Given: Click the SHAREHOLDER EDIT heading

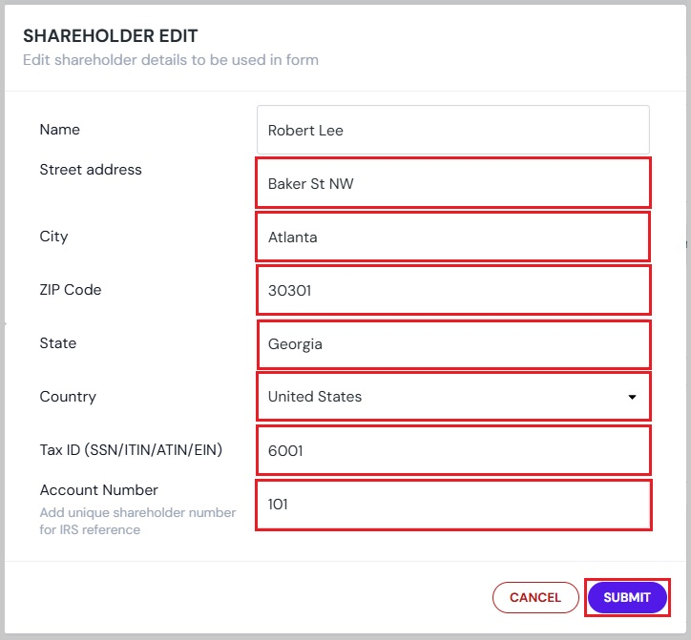Looking at the screenshot, I should pos(111,36).
